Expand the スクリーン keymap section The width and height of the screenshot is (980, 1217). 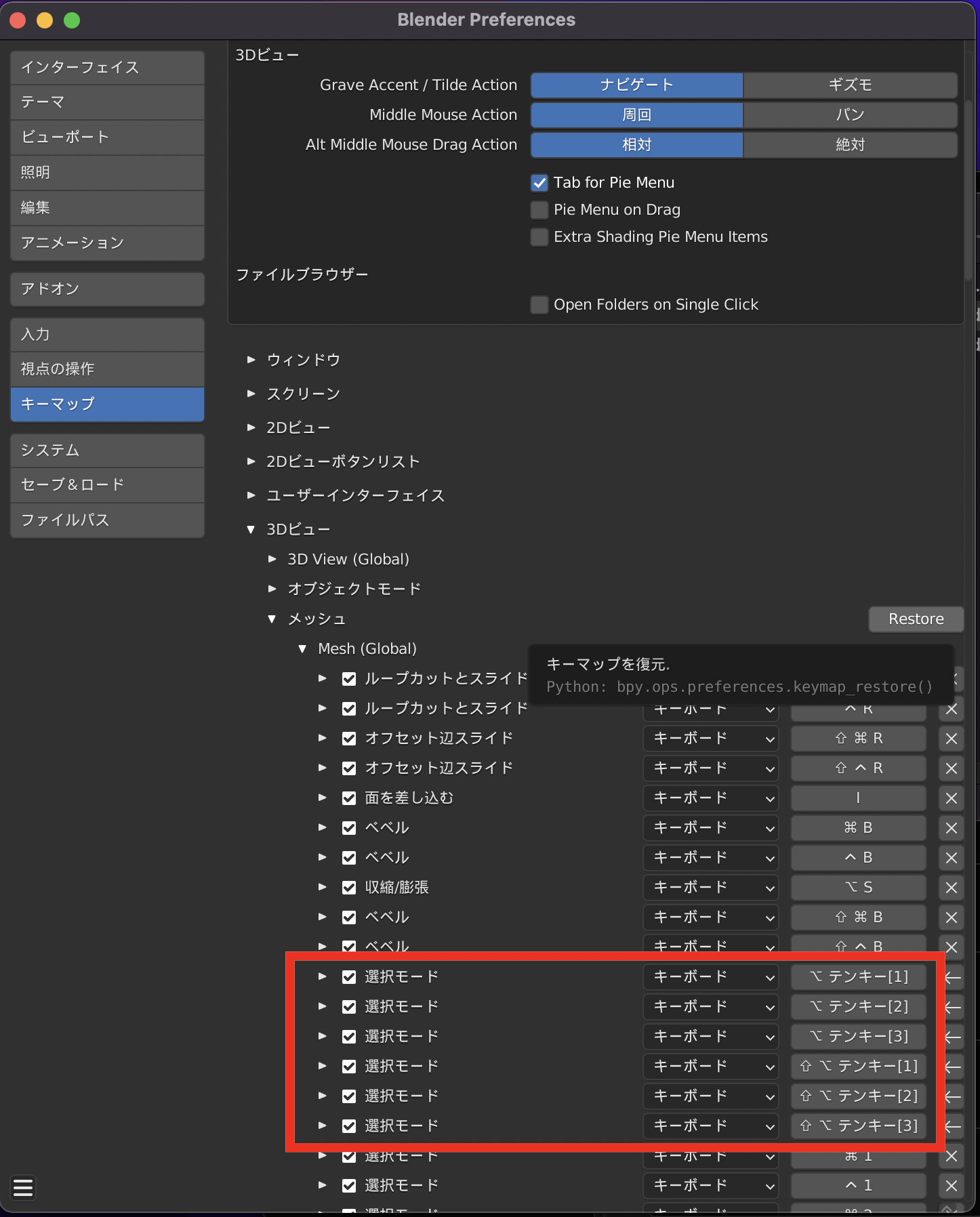pos(251,394)
